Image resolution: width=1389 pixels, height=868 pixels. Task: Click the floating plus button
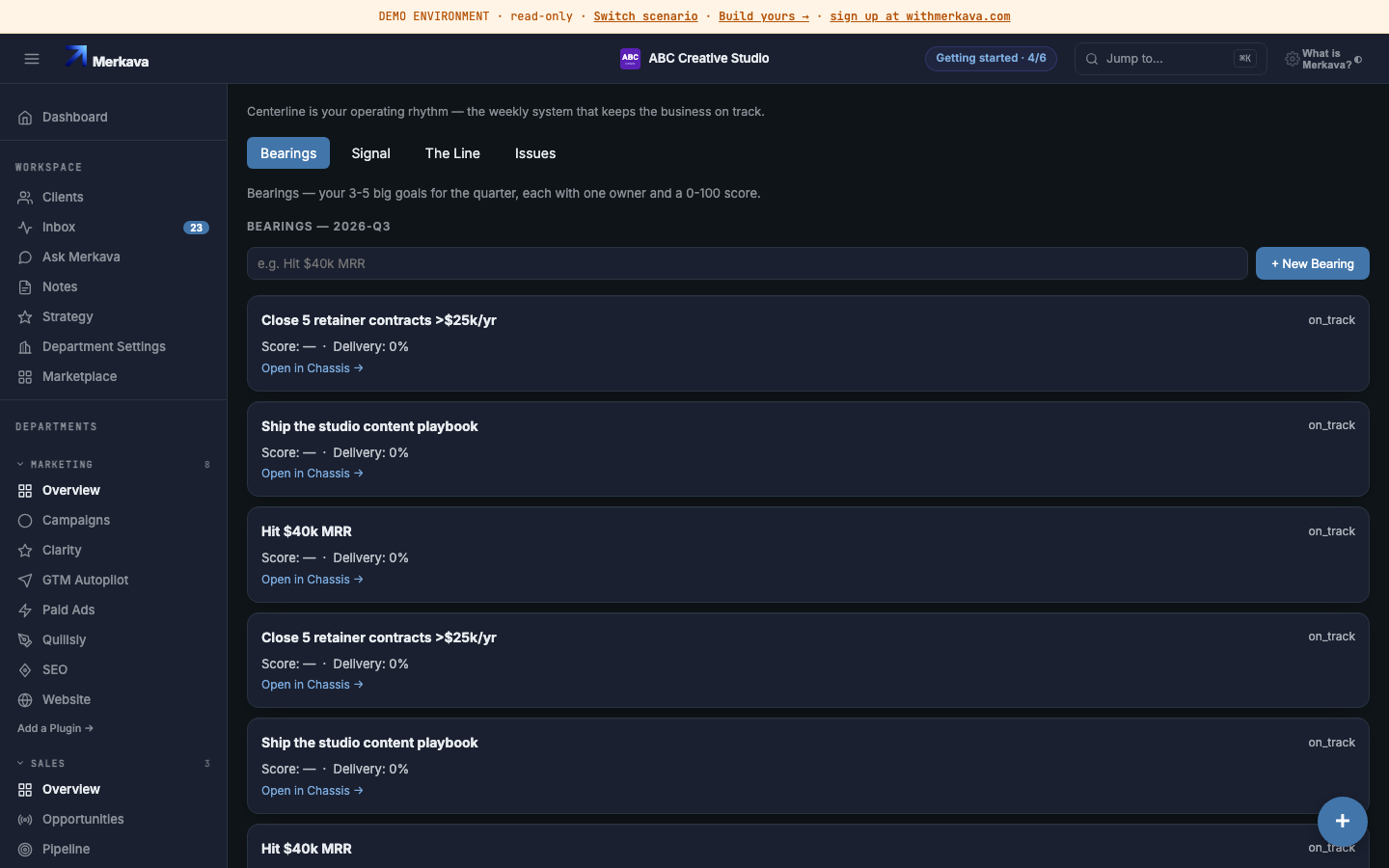(x=1342, y=822)
